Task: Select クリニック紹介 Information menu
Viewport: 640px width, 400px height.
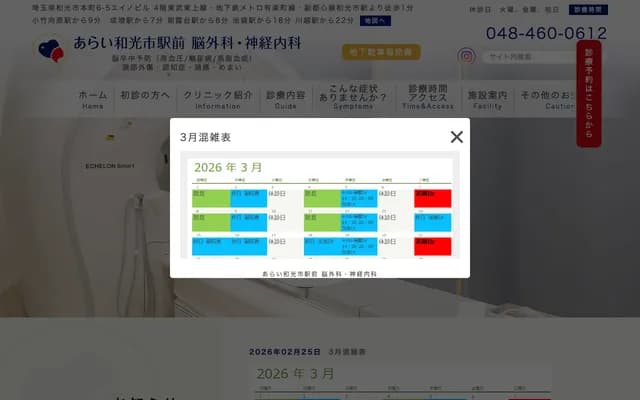Action: coord(217,100)
